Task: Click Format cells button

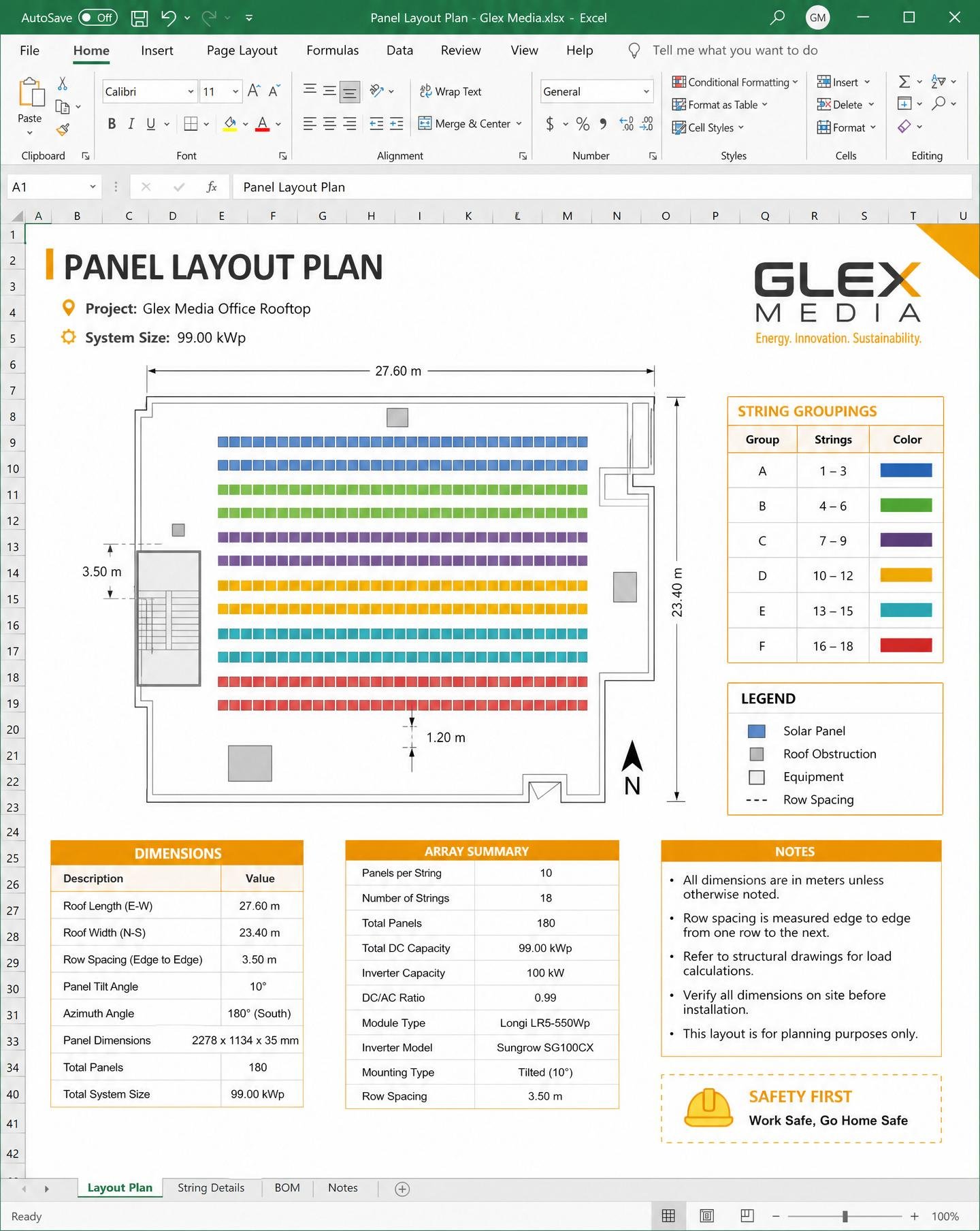Action: [847, 127]
